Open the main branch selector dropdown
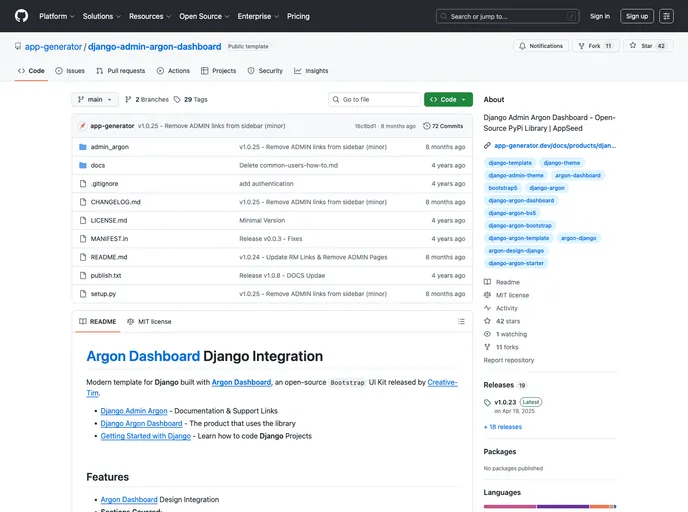Screen dimensions: 688x512 pyautogui.click(x=95, y=100)
